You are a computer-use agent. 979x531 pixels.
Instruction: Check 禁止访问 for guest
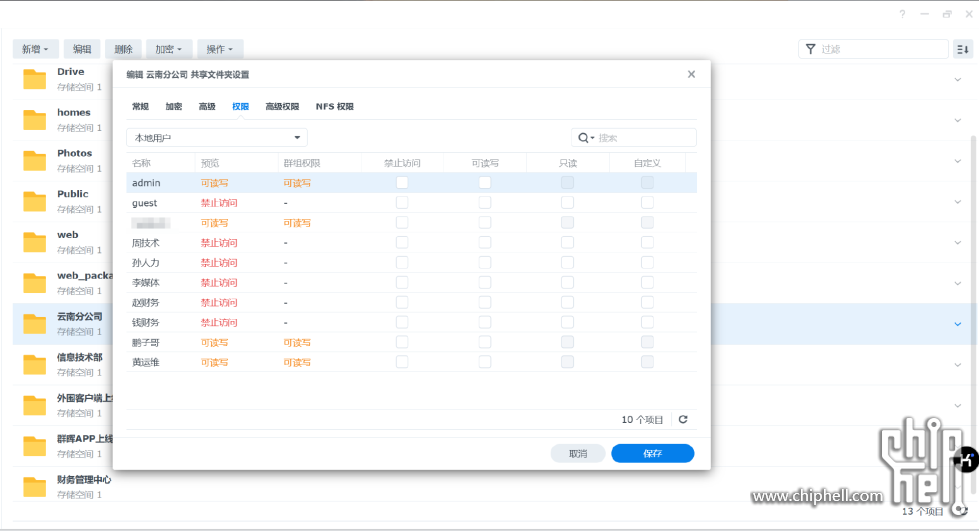402,202
